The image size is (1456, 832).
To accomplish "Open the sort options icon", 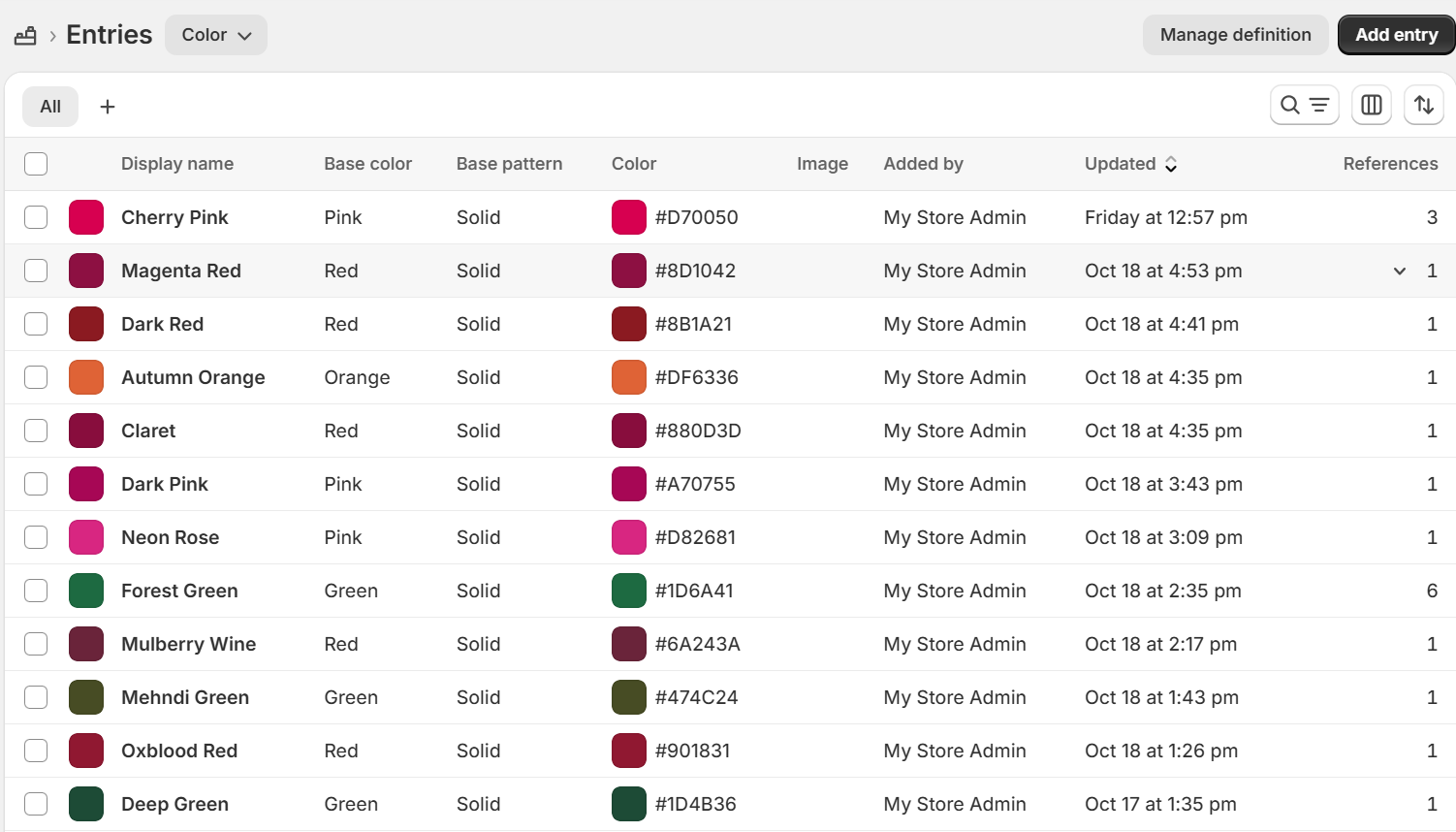I will 1423,105.
